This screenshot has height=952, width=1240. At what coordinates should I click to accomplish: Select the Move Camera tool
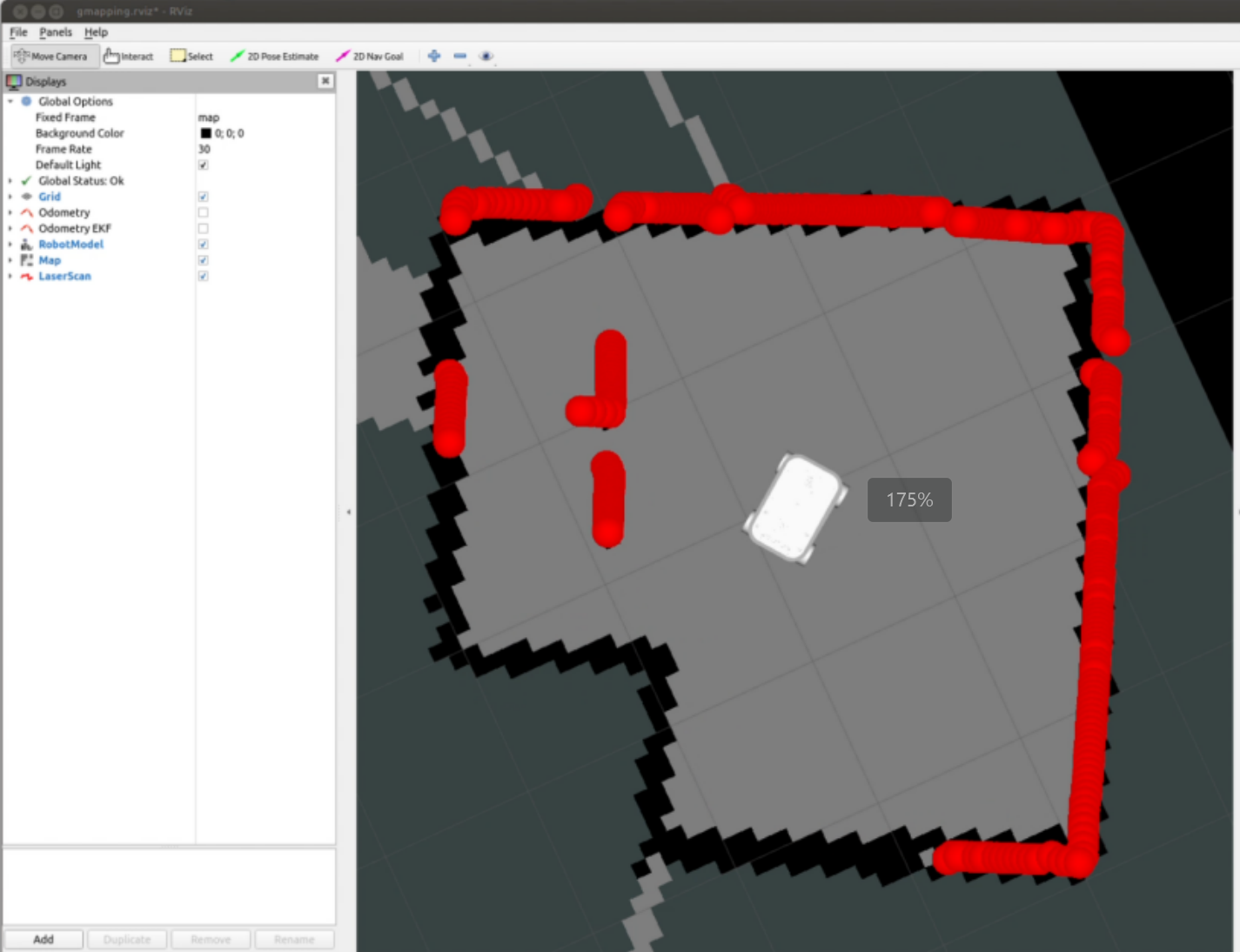tap(52, 56)
